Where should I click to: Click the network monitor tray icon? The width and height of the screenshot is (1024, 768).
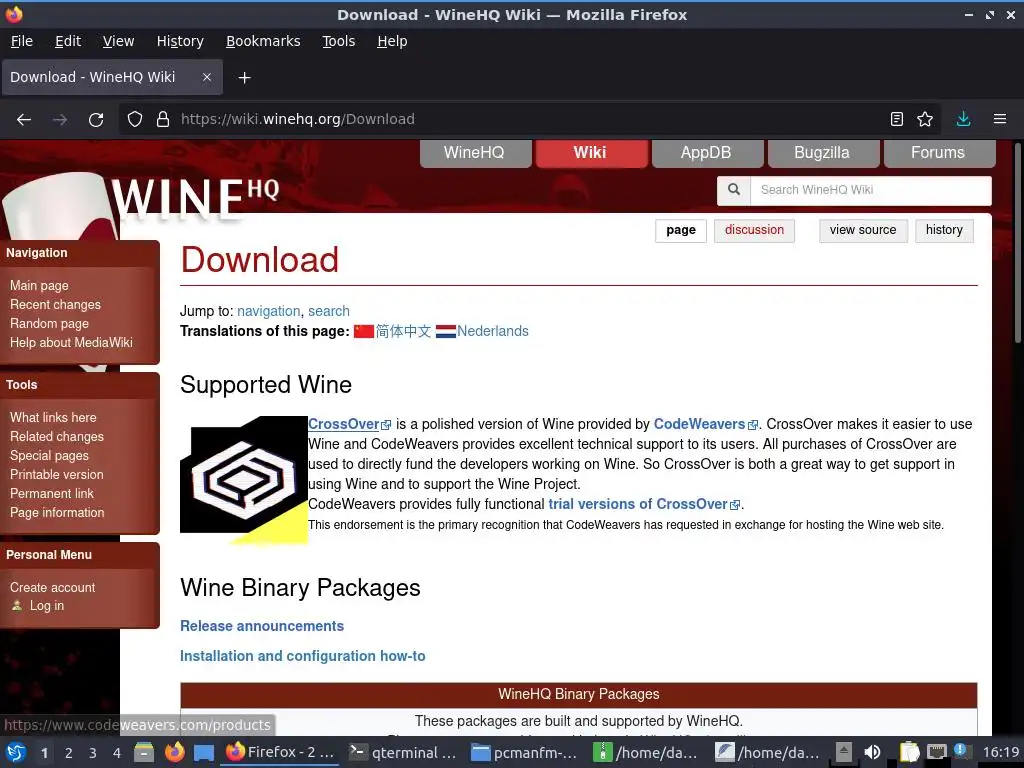(x=937, y=752)
